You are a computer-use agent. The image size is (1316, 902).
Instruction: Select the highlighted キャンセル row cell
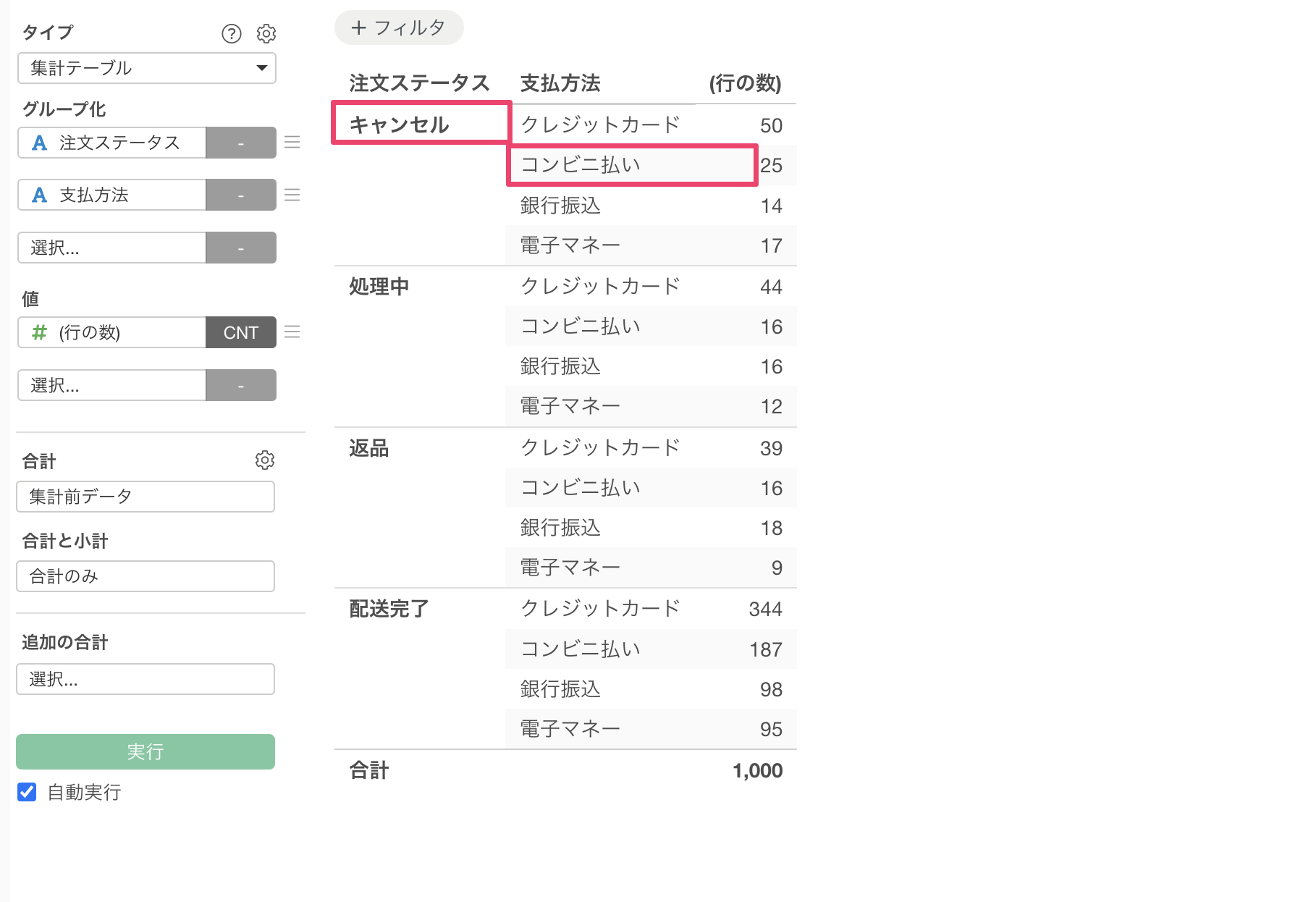(421, 124)
